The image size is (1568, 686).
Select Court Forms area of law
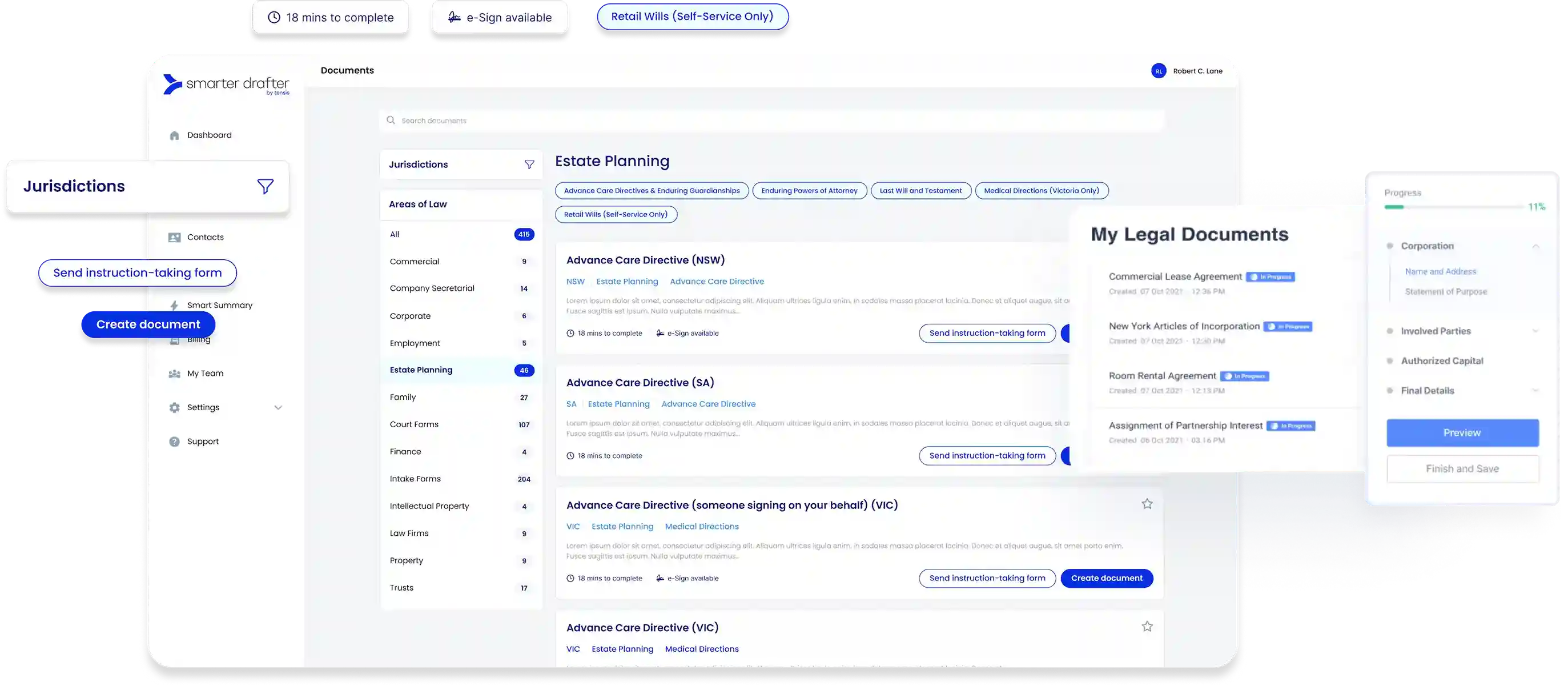tap(414, 424)
